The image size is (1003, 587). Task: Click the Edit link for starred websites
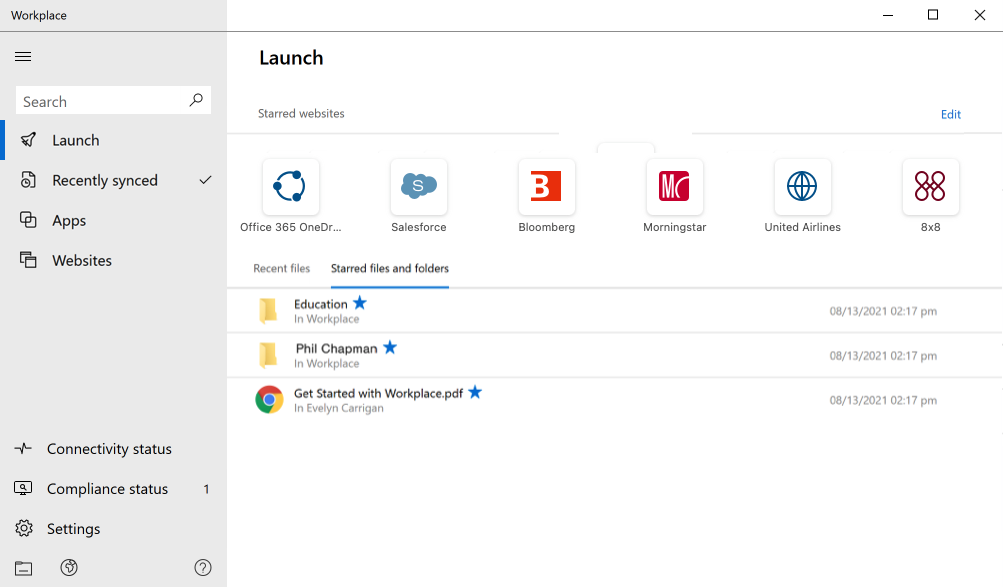coord(949,114)
